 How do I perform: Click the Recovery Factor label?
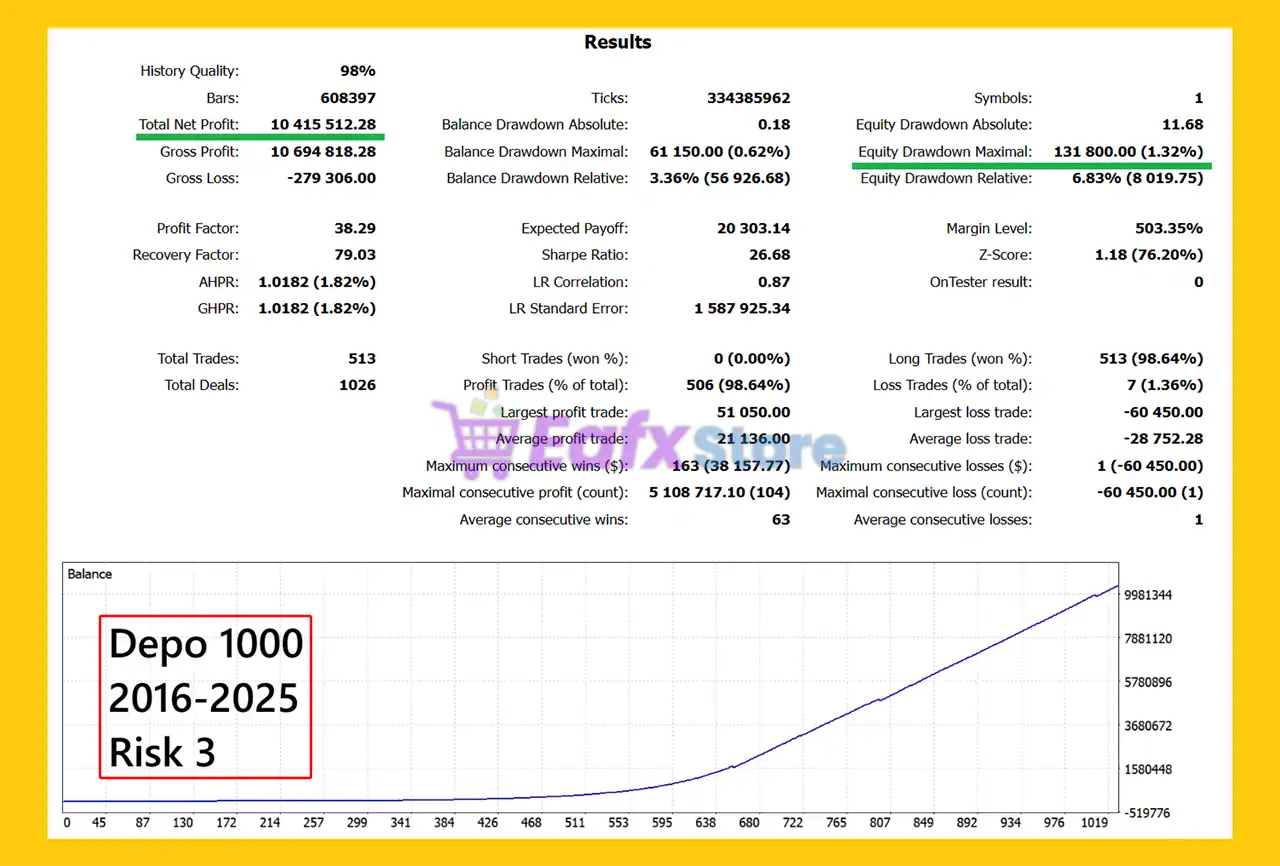[185, 255]
